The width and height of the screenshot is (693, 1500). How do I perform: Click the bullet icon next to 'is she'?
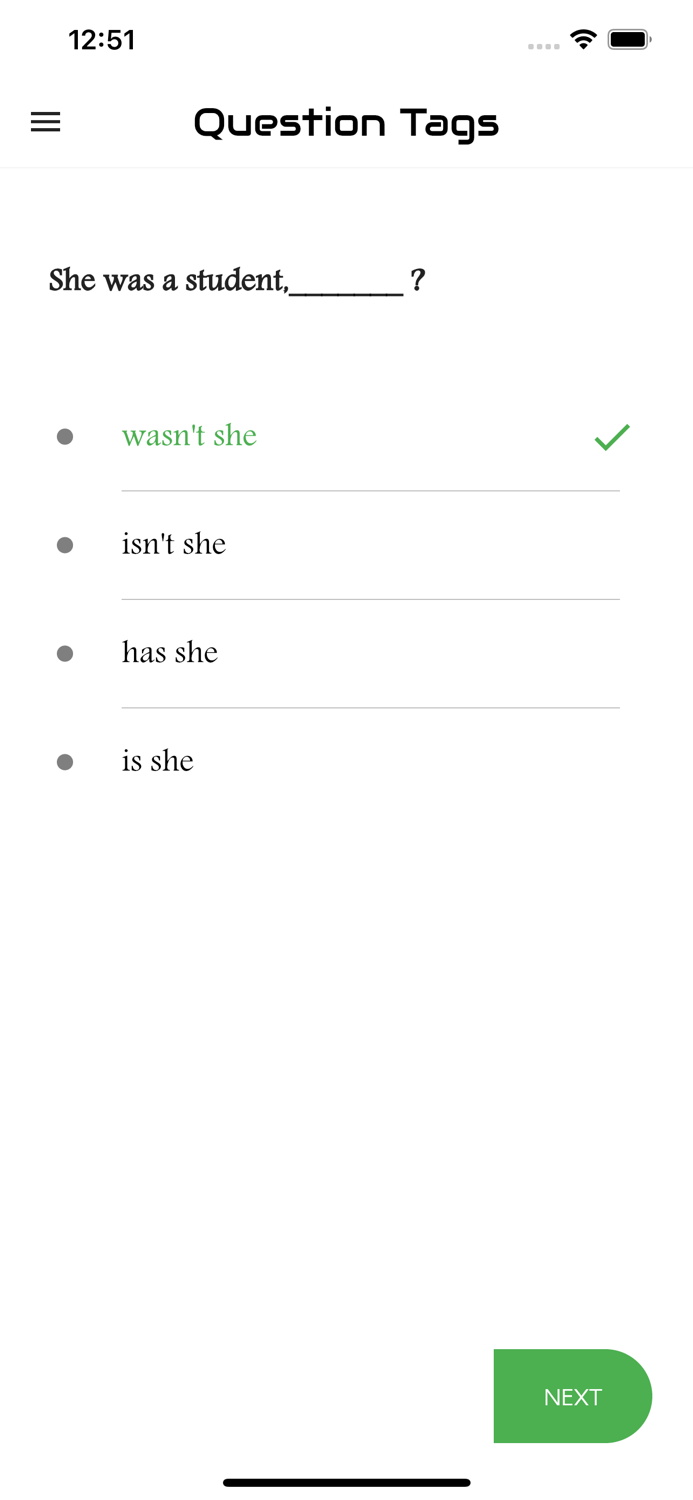pyautogui.click(x=66, y=762)
